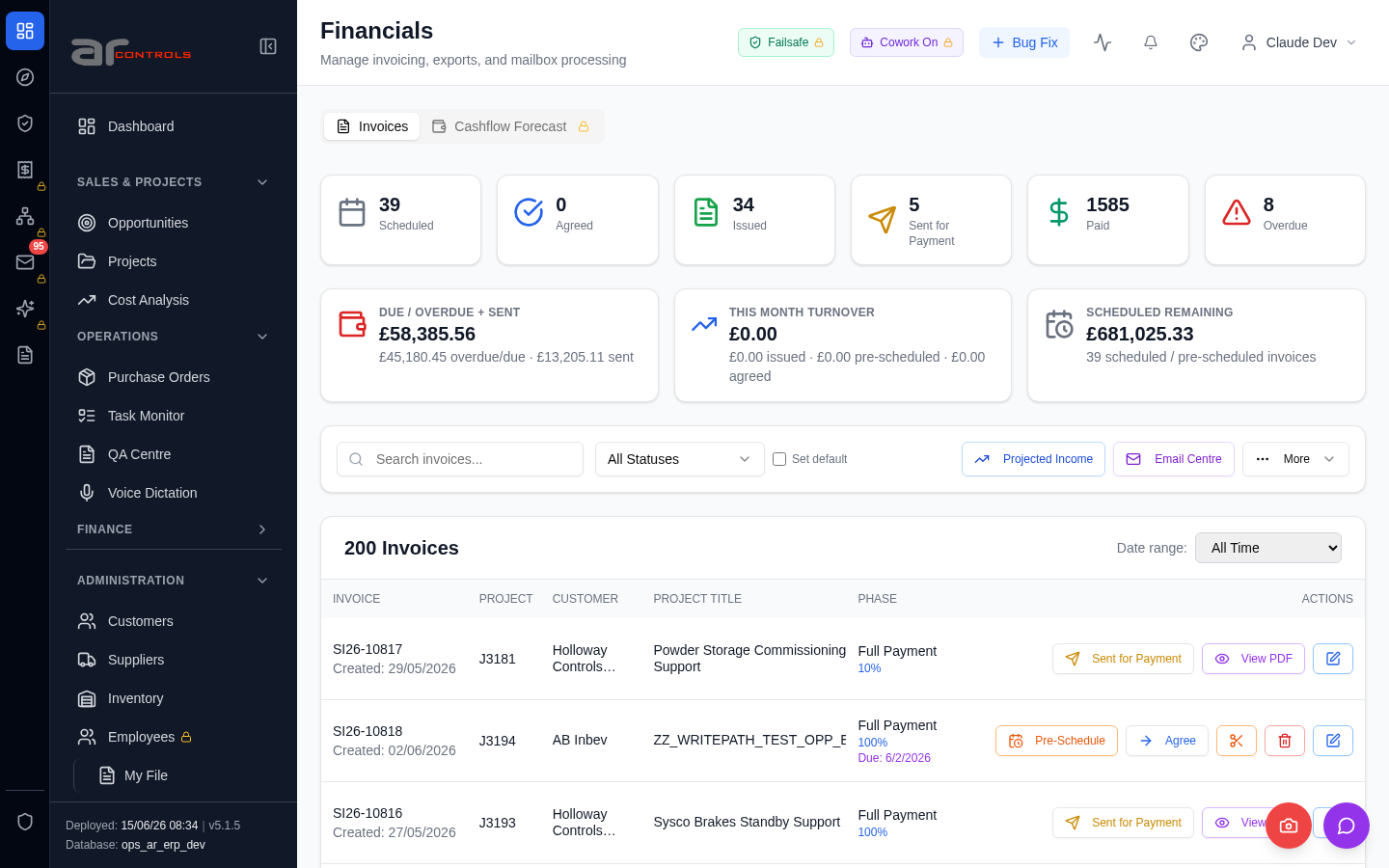Click the compass explore icon in the rail
Viewport: 1389px width, 868px height.
[25, 77]
